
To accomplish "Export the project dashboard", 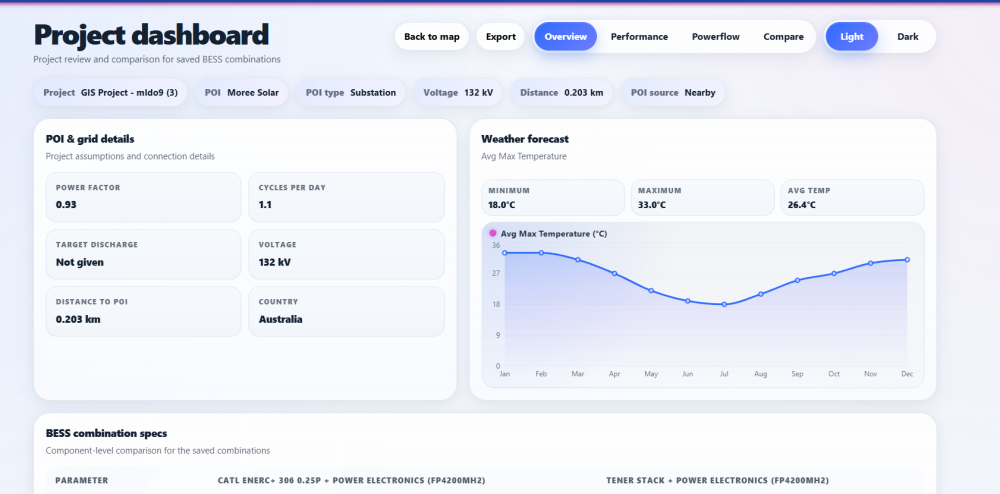I will 501,36.
